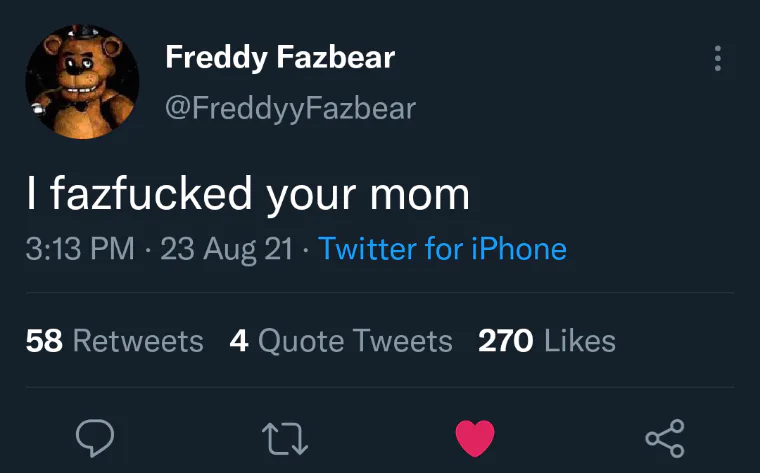760x473 pixels.
Task: View the Retweets list label
Action: (138, 341)
